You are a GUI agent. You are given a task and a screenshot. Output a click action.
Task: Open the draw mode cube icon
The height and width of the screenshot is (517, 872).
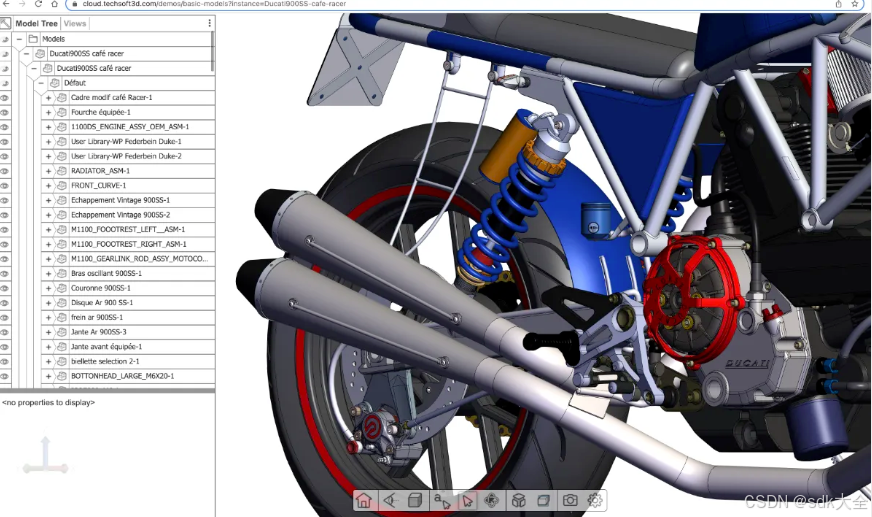tap(415, 500)
